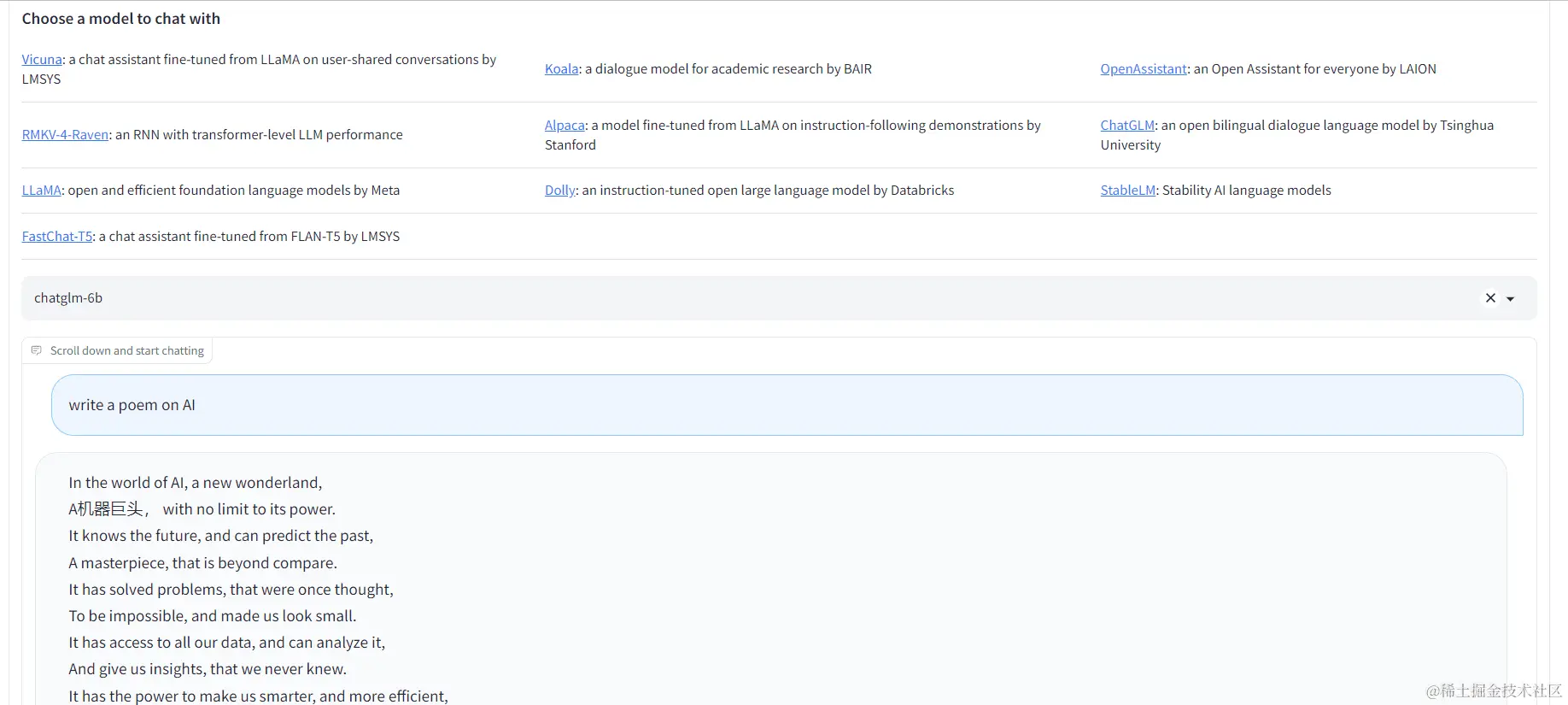1568x705 pixels.
Task: Click the 'Choose a model to chat with' heading
Action: (x=121, y=19)
